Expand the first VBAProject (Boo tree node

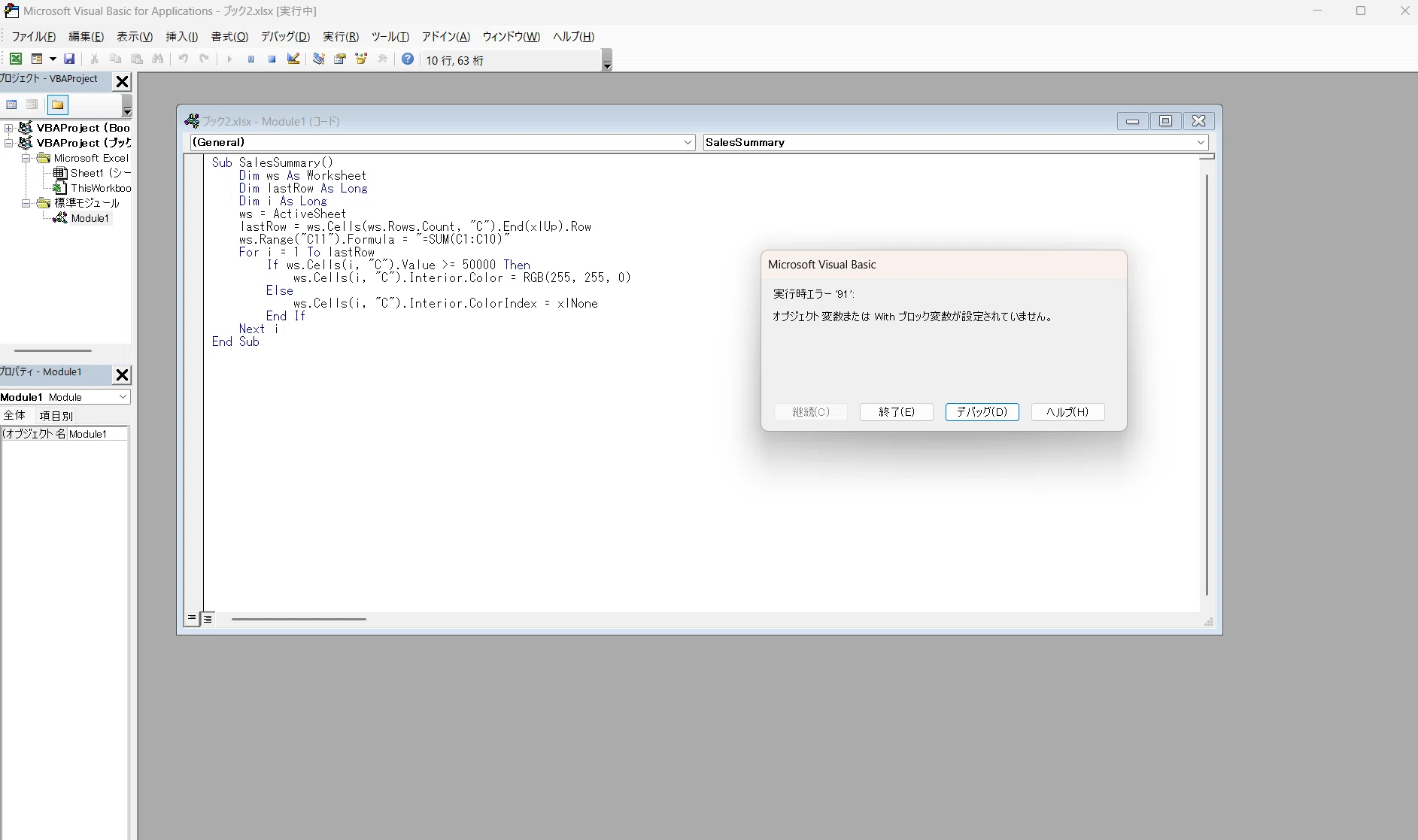point(8,128)
